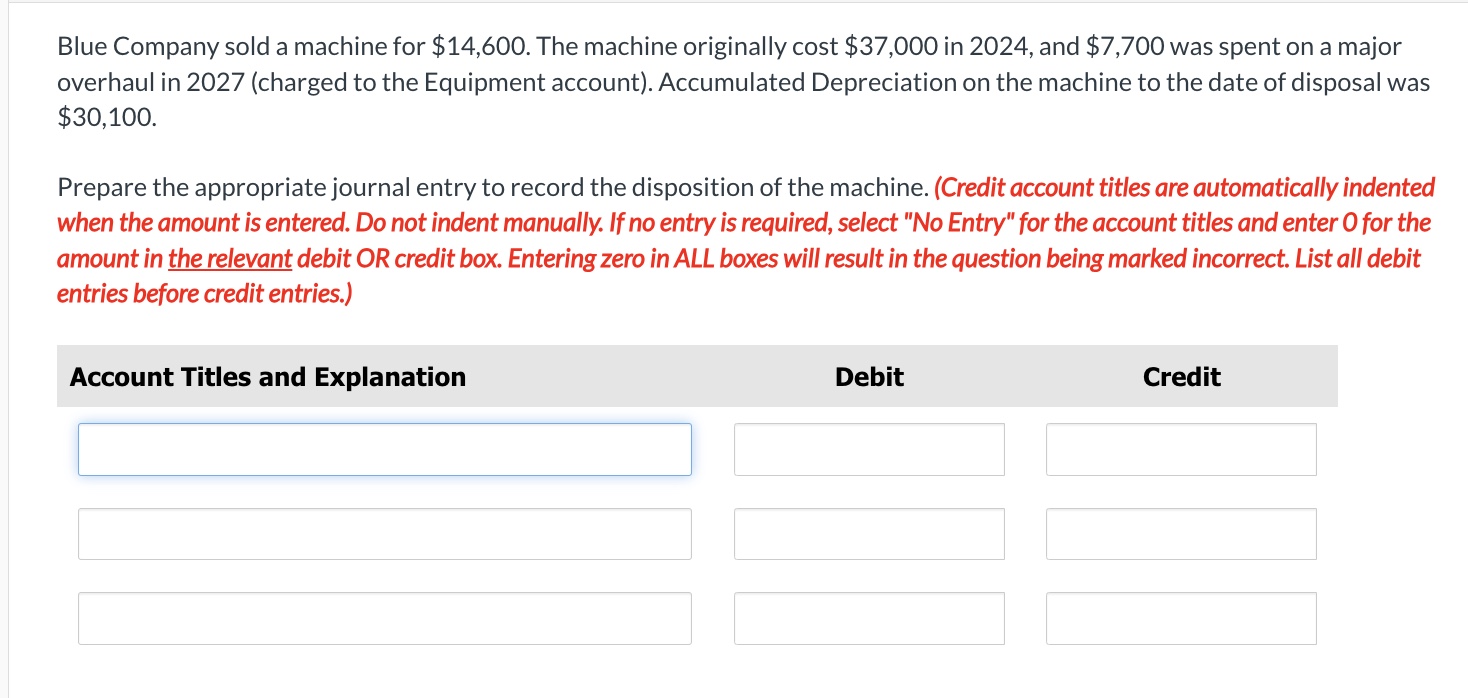This screenshot has width=1468, height=698.
Task: Open the second account title selector
Action: [x=385, y=533]
